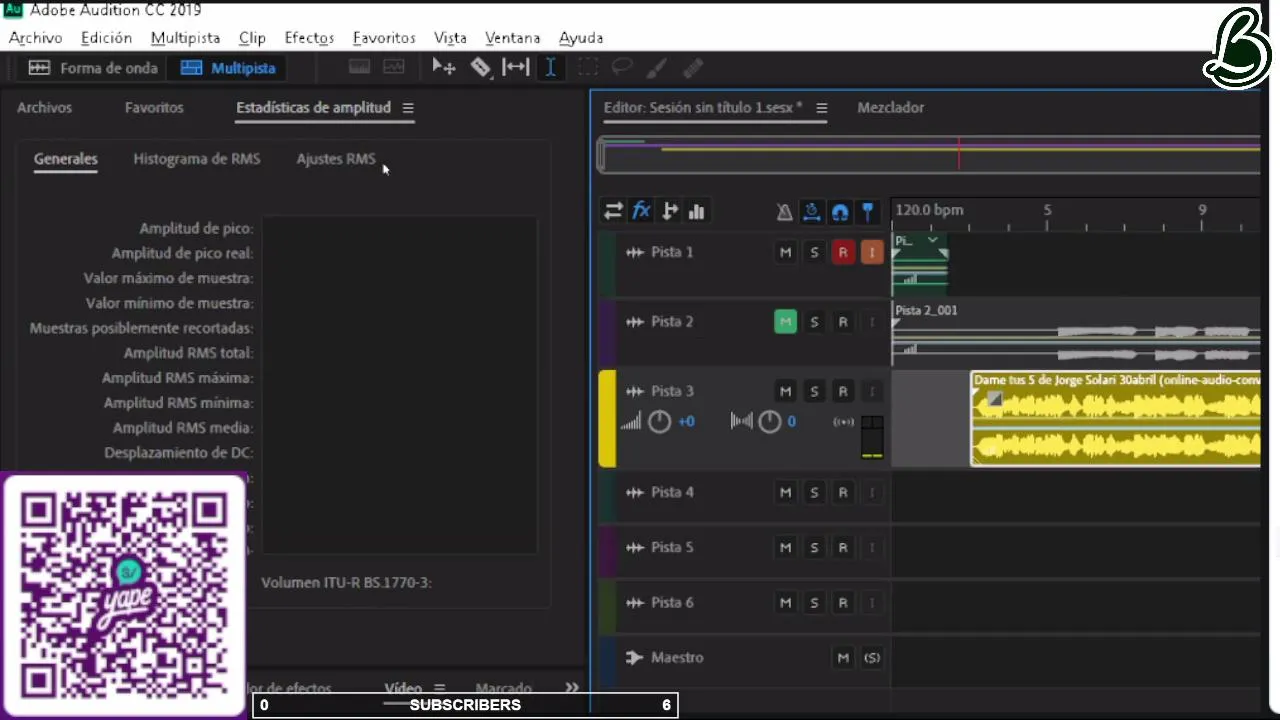Show the fx effects view in track header
1280x720 pixels.
click(642, 211)
